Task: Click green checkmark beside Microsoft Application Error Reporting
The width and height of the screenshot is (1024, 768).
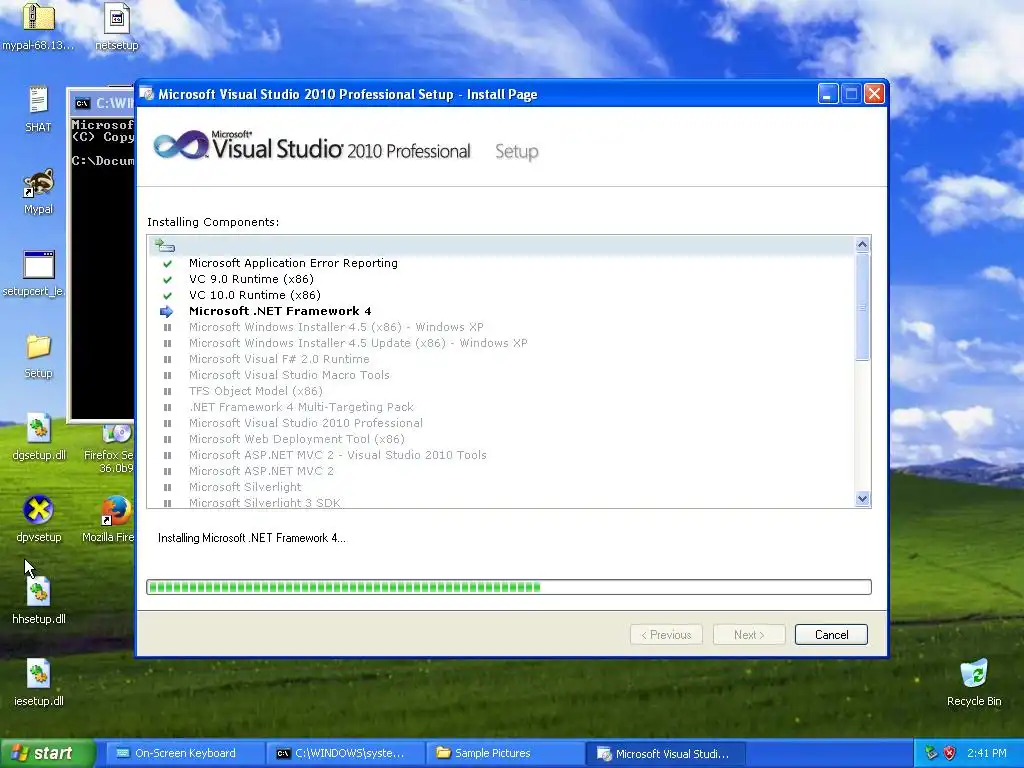Action: coord(167,263)
